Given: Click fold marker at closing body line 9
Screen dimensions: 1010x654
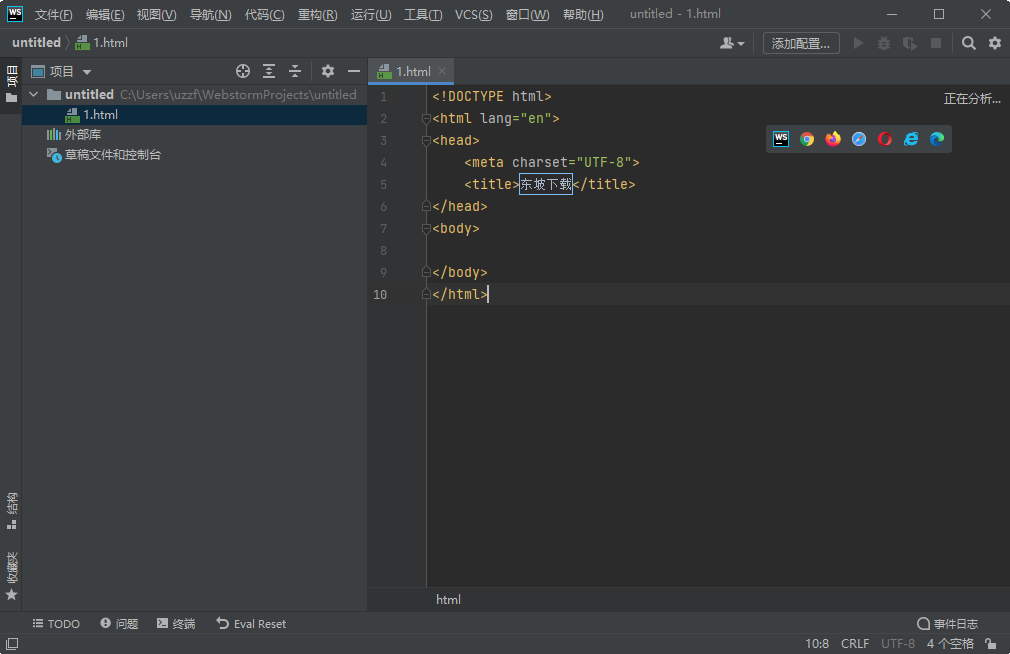Looking at the screenshot, I should (426, 273).
